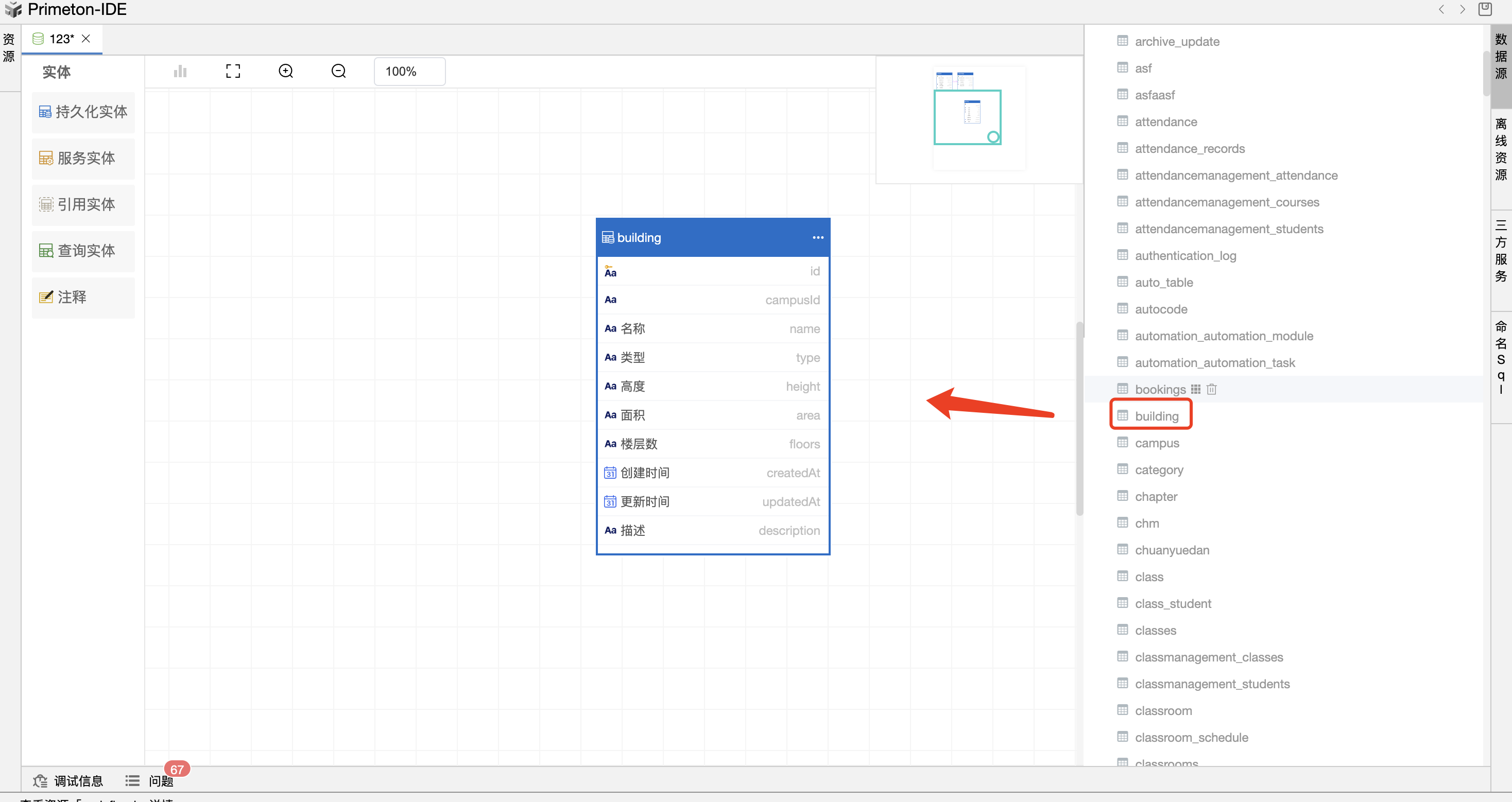Switch to the 离线资源 side tab
This screenshot has width=1512, height=802.
[1500, 149]
